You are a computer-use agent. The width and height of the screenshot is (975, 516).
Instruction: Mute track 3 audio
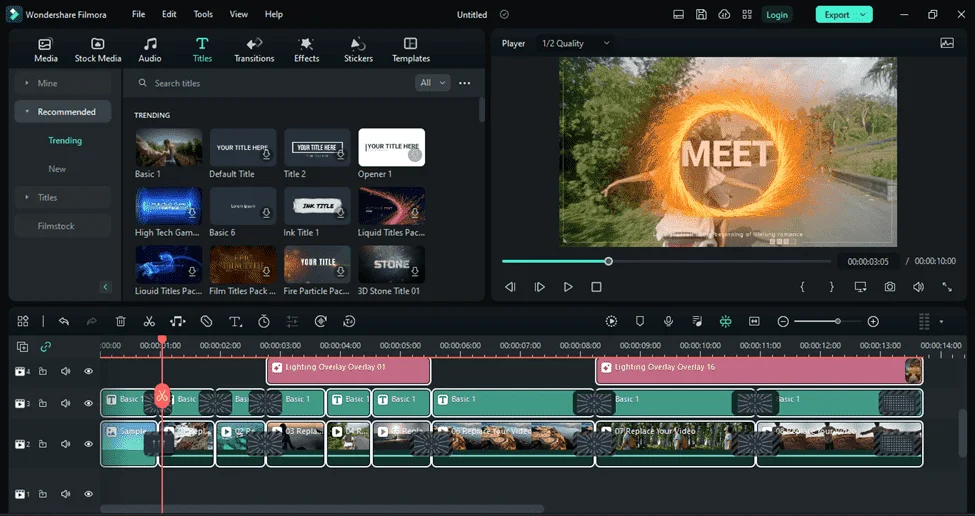tap(65, 403)
